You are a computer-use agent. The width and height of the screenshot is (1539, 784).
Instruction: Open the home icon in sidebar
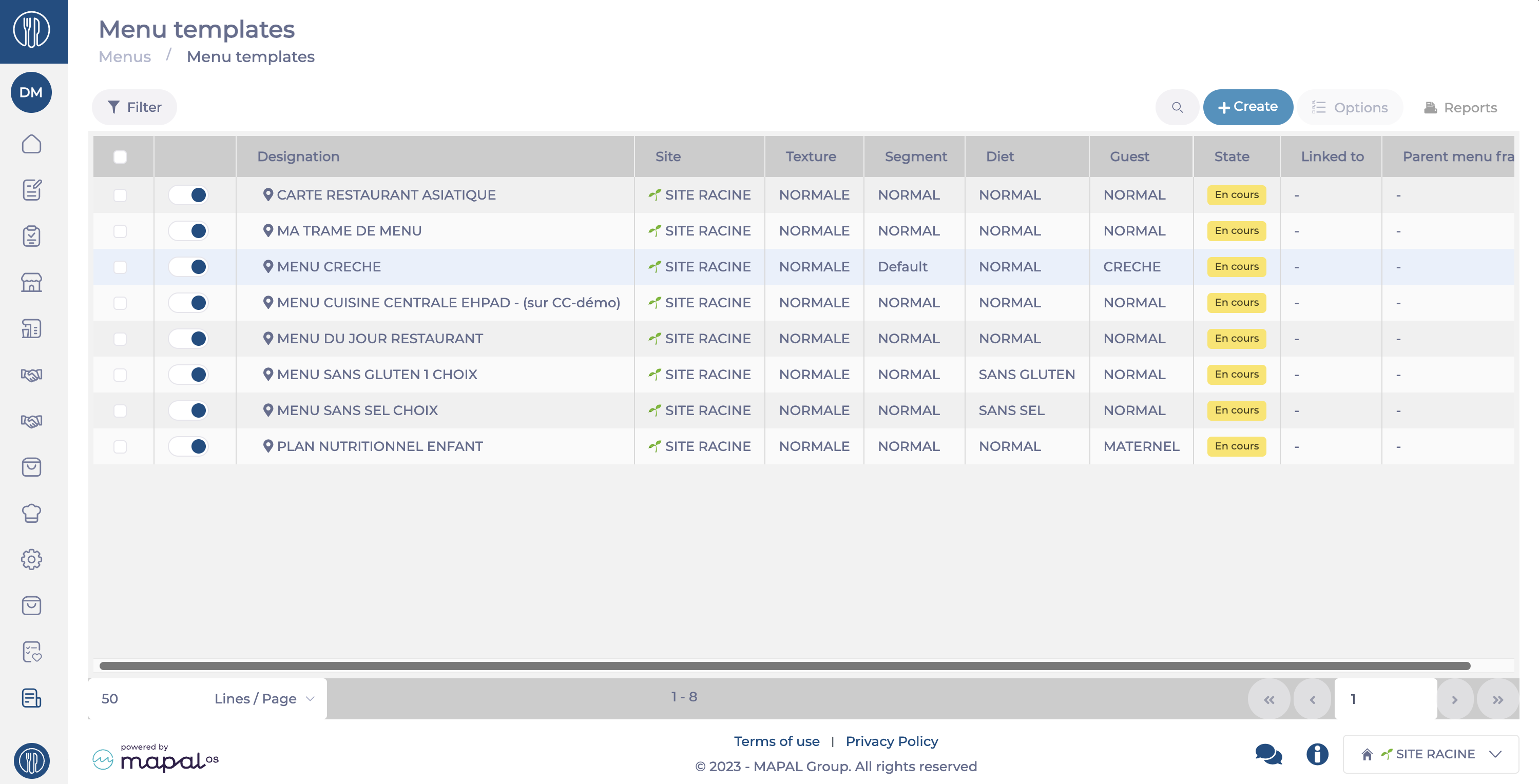tap(31, 144)
